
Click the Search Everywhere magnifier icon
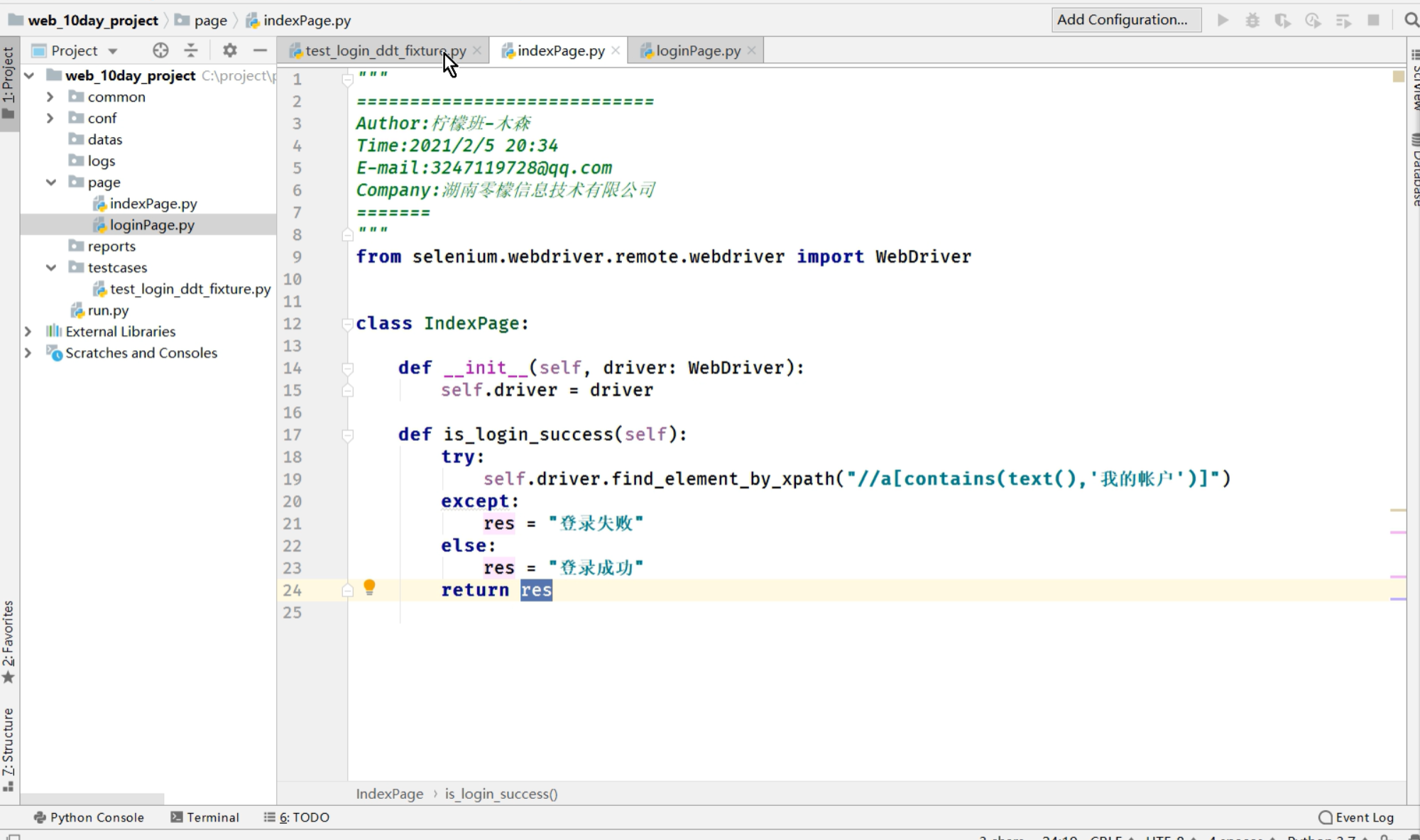click(1411, 20)
